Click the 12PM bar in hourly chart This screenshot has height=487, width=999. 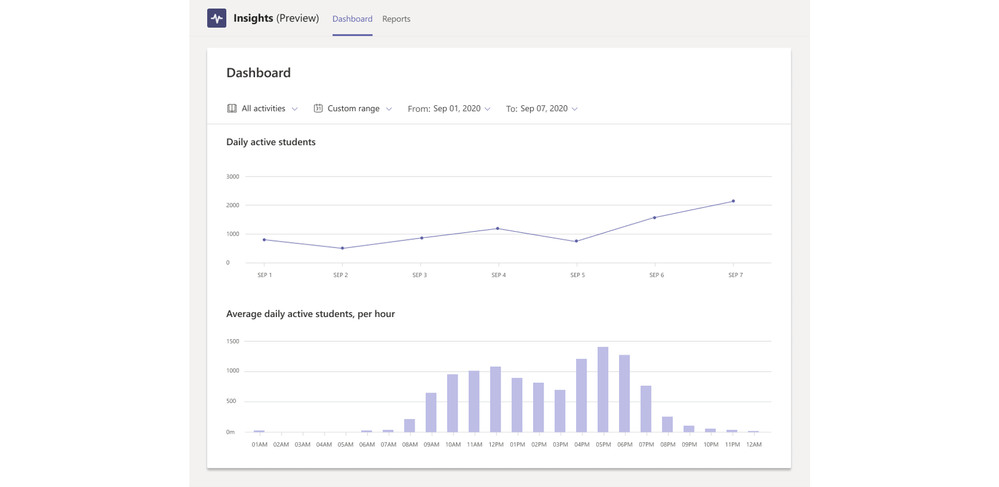pos(495,399)
